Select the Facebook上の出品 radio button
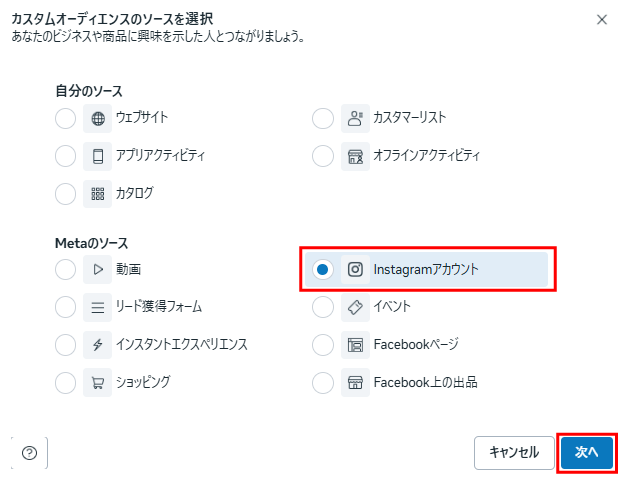The image size is (621, 477). tap(323, 382)
